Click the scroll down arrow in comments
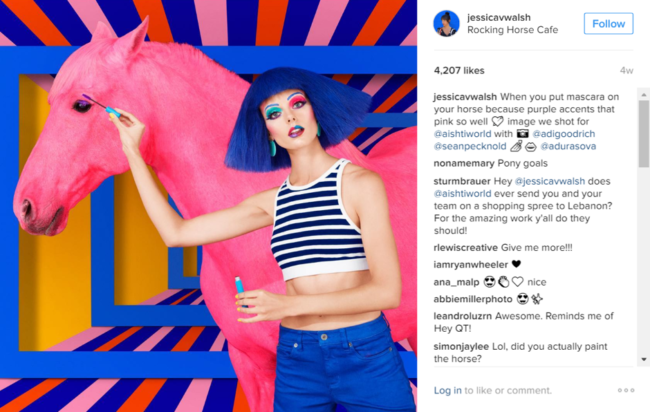 coord(644,359)
